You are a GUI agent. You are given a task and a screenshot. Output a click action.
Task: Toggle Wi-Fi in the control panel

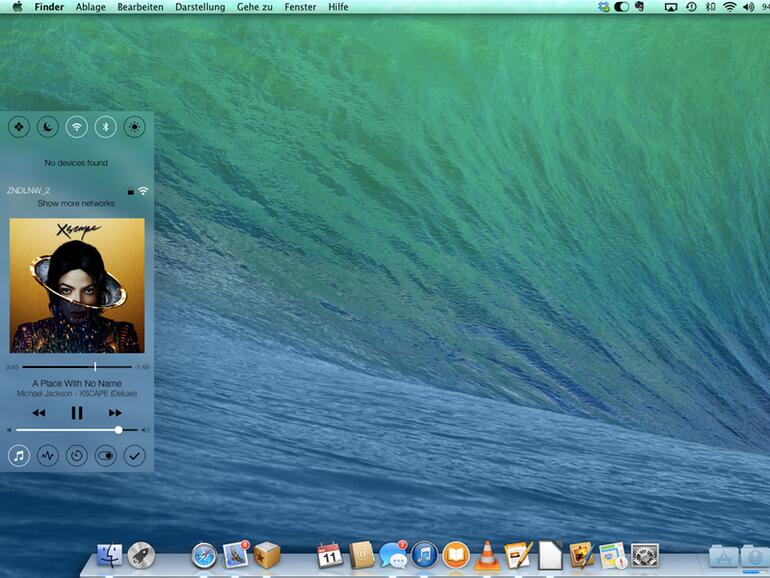tap(76, 127)
